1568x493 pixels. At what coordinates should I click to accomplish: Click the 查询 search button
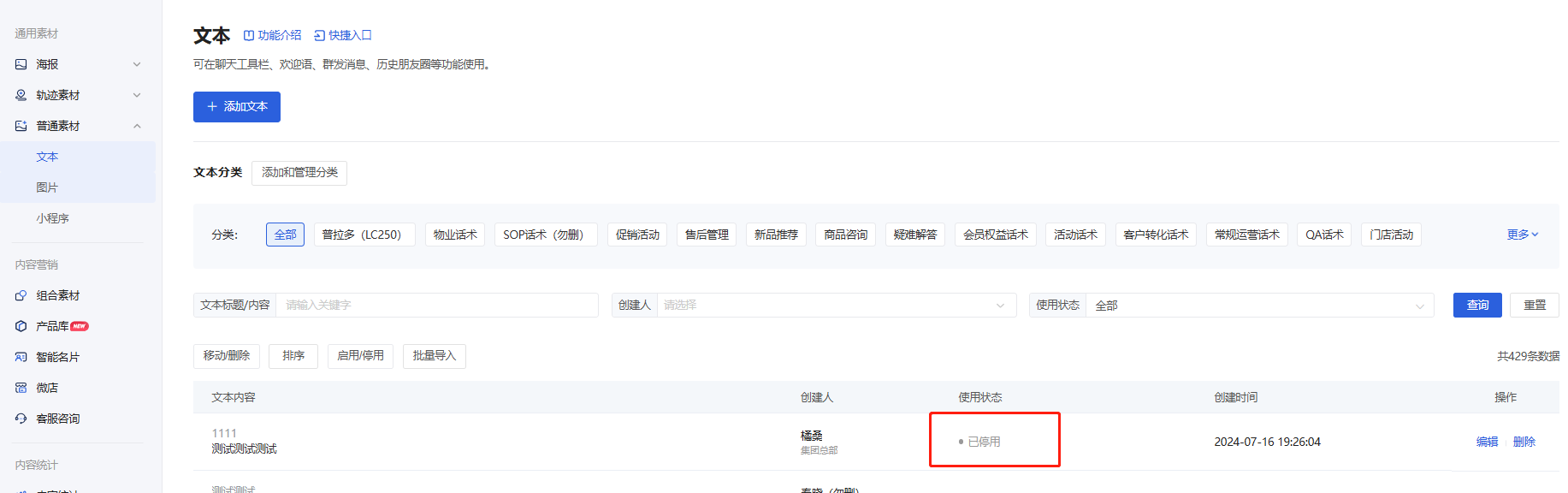1477,305
